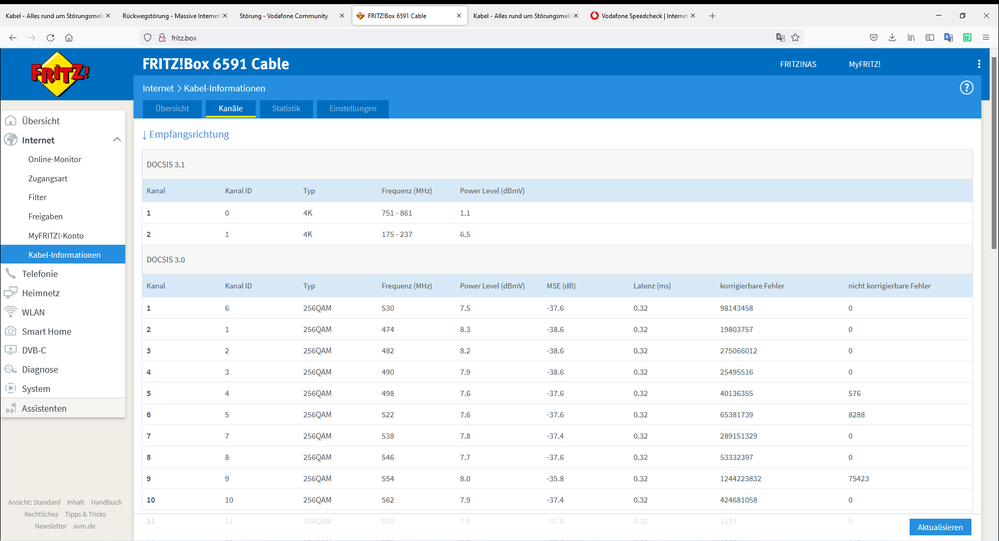Click the Pocket save icon in toolbar
Viewport: 999px width, 541px height.
click(873, 38)
